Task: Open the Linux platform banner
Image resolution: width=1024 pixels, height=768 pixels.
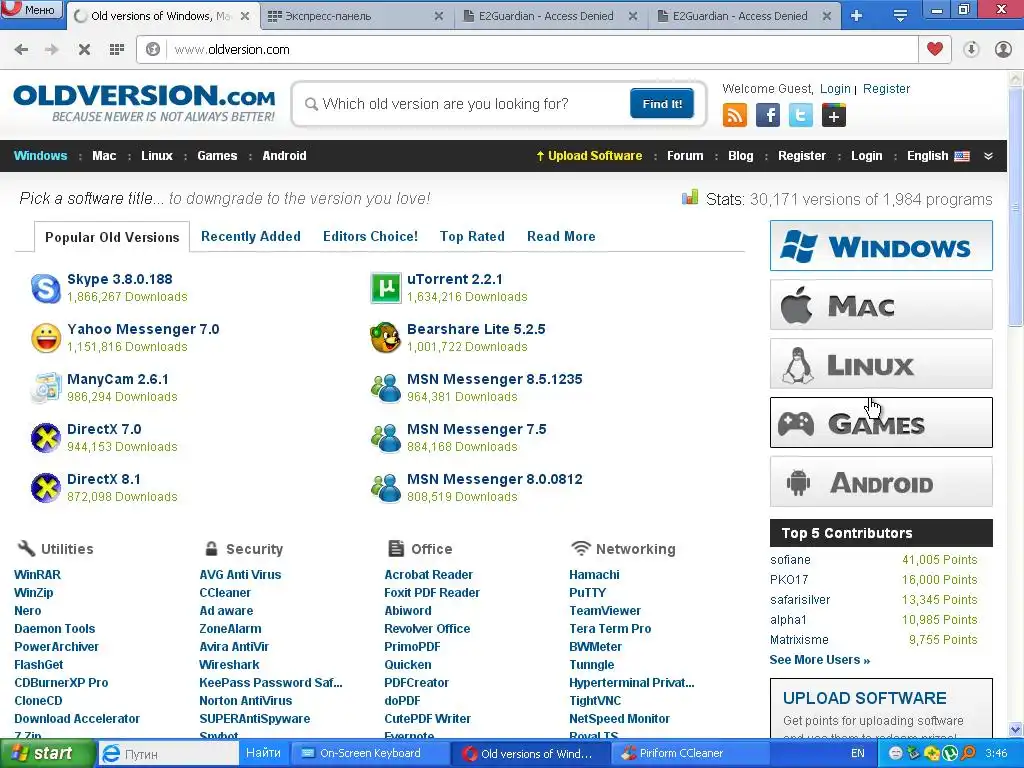Action: coord(881,363)
